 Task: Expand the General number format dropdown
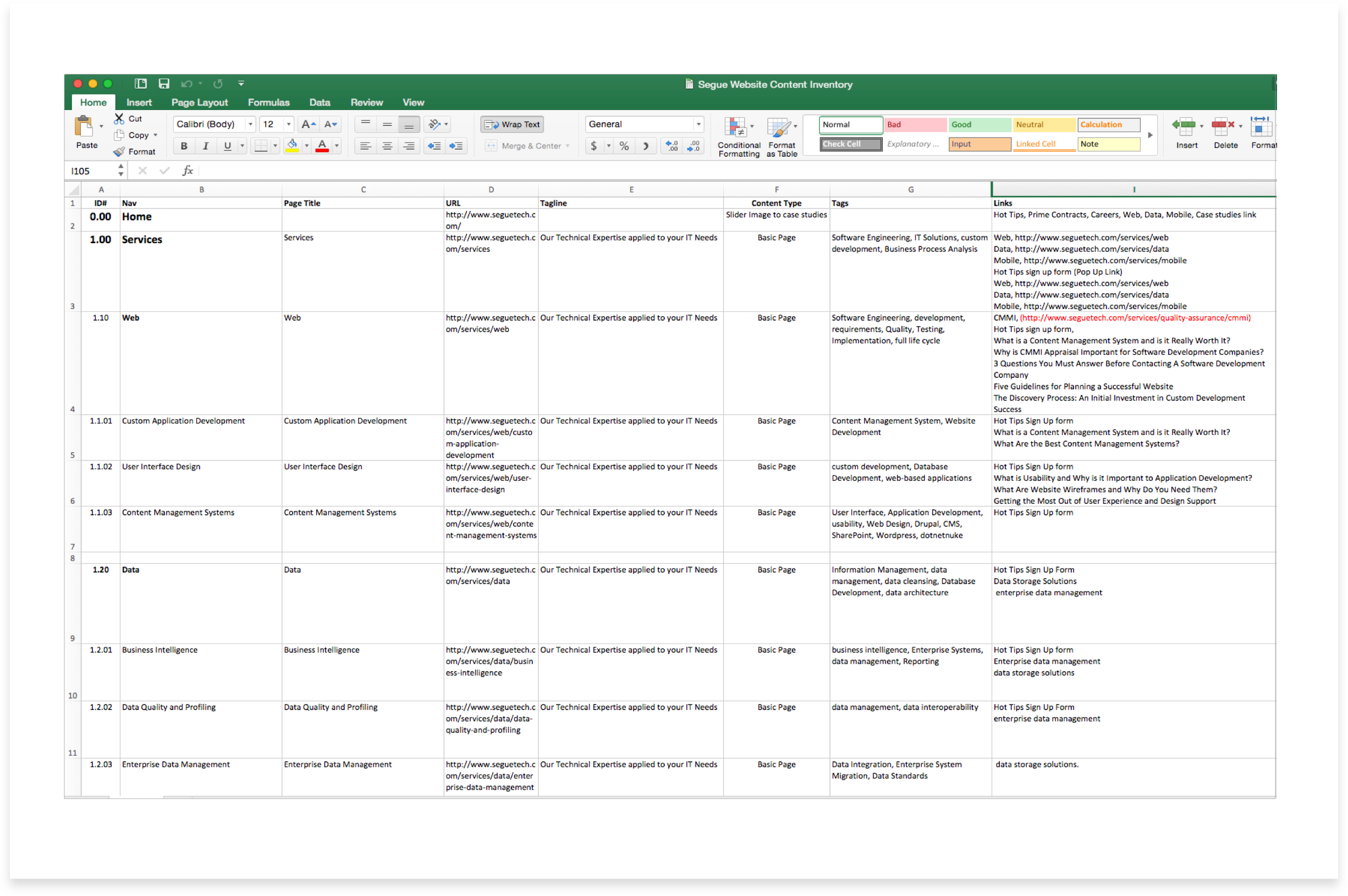pyautogui.click(x=698, y=124)
